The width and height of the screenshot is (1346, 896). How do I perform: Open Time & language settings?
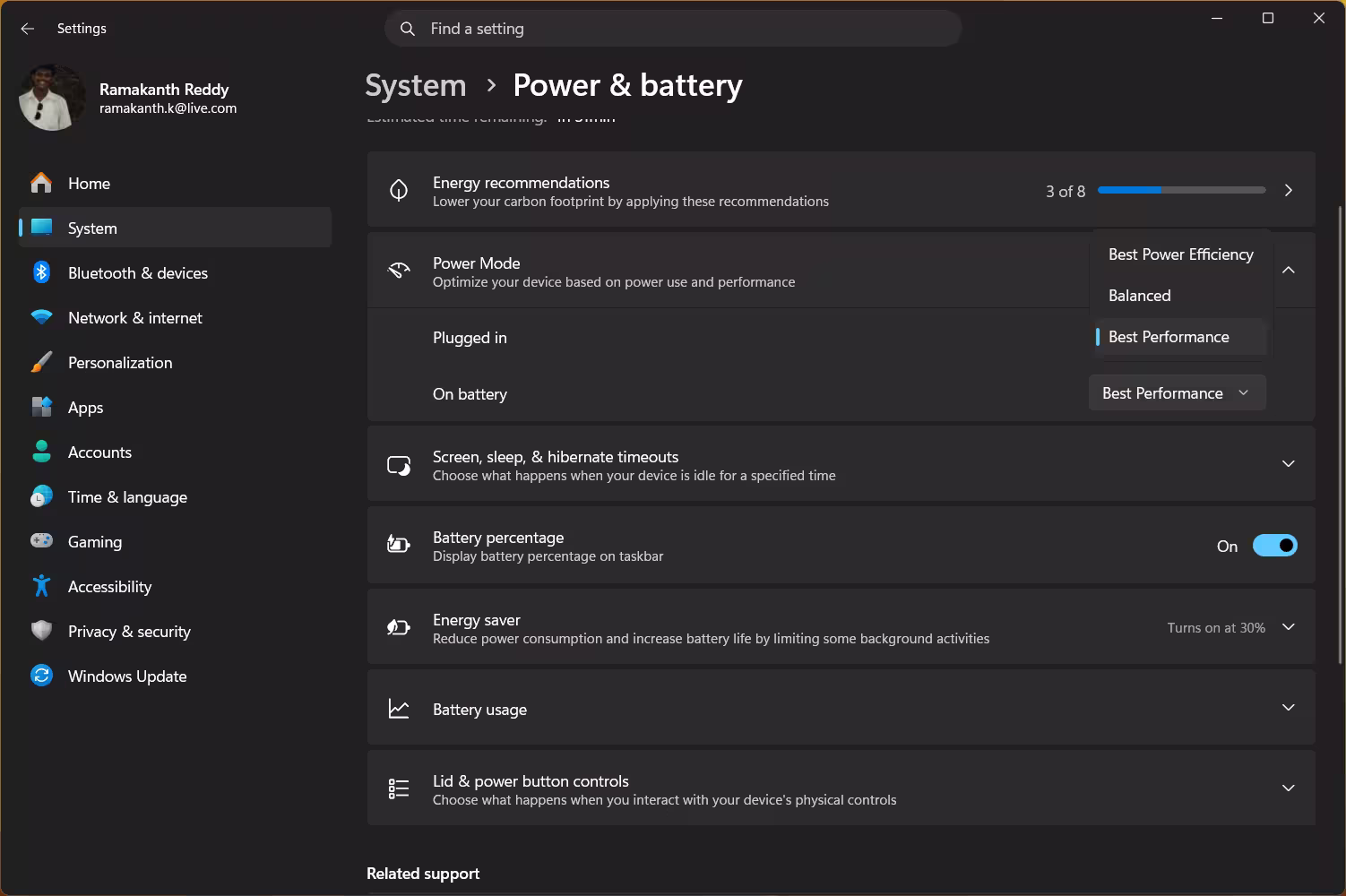coord(175,496)
